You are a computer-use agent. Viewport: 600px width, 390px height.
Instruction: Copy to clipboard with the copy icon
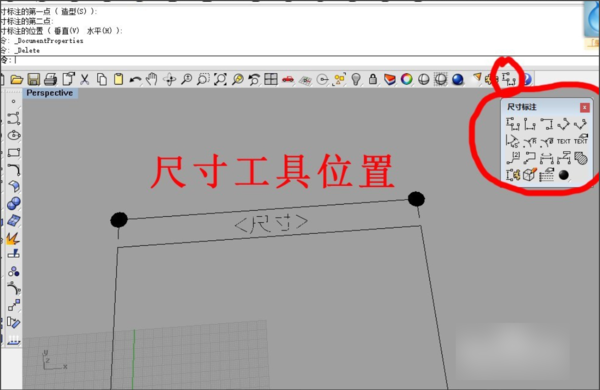101,80
